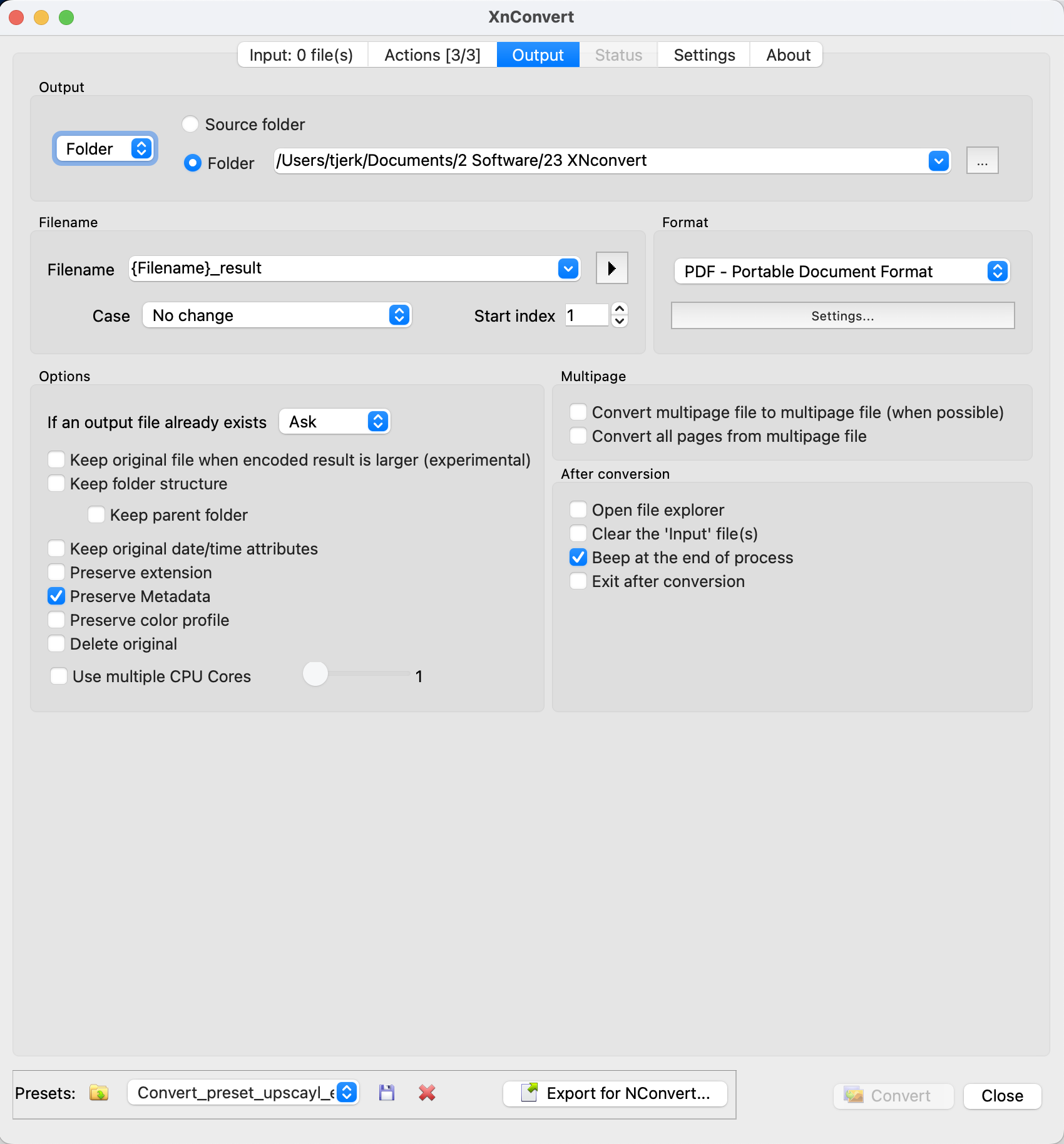Open the PDF format Settings dialog
The height and width of the screenshot is (1144, 1064).
[x=842, y=315]
